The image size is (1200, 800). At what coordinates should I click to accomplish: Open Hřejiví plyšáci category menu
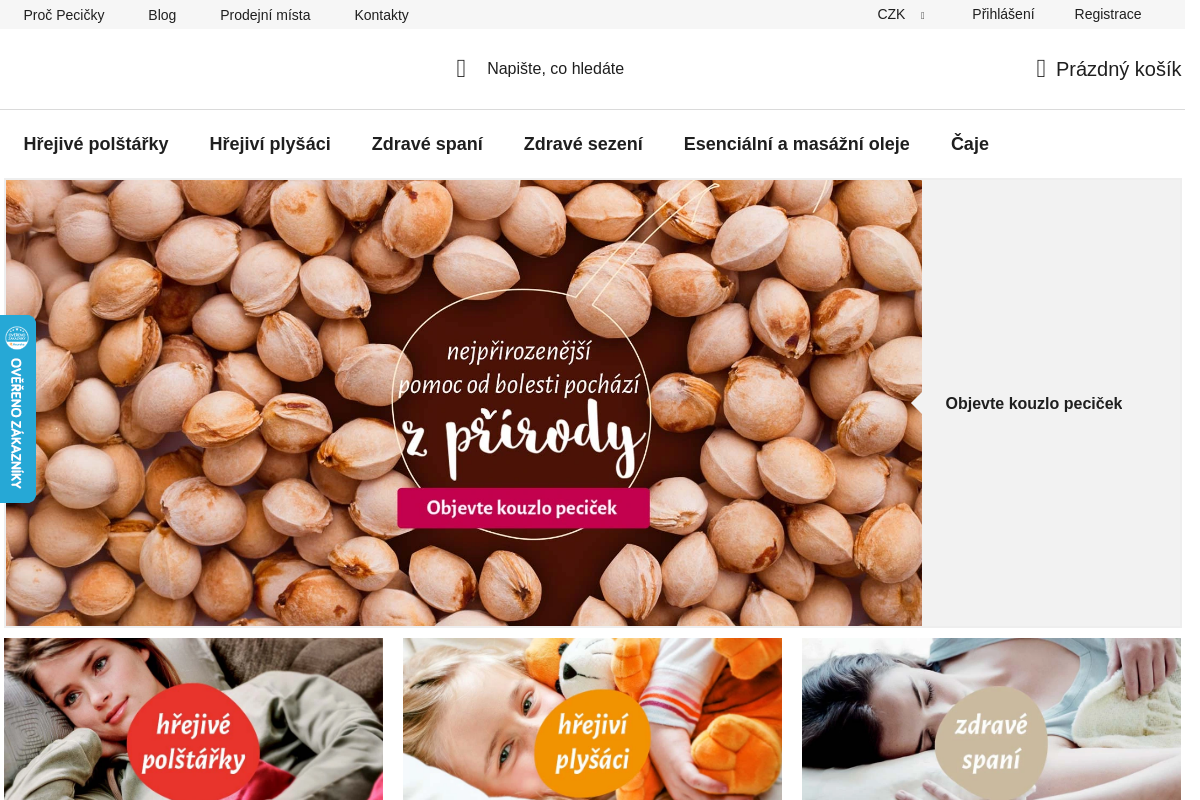pyautogui.click(x=270, y=144)
